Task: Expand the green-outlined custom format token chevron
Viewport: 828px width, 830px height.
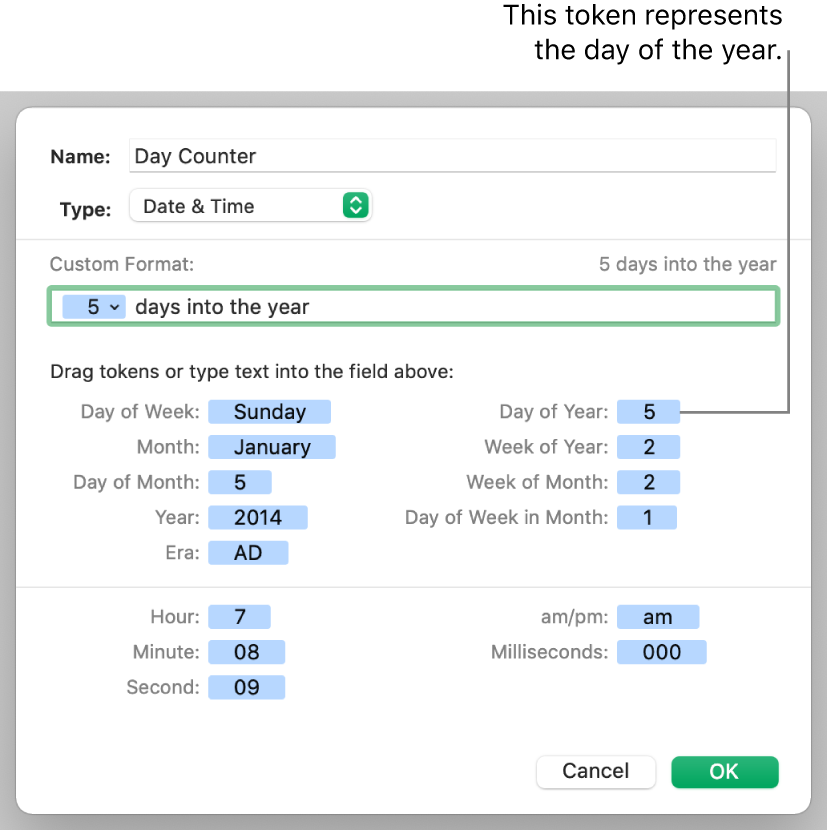Action: click(113, 307)
